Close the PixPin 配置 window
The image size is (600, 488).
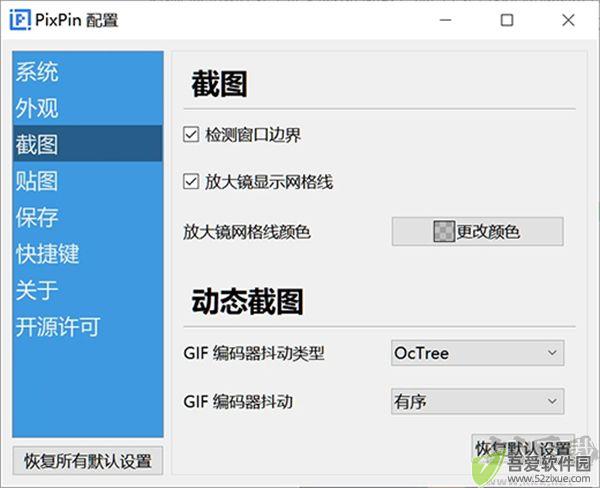pos(568,20)
